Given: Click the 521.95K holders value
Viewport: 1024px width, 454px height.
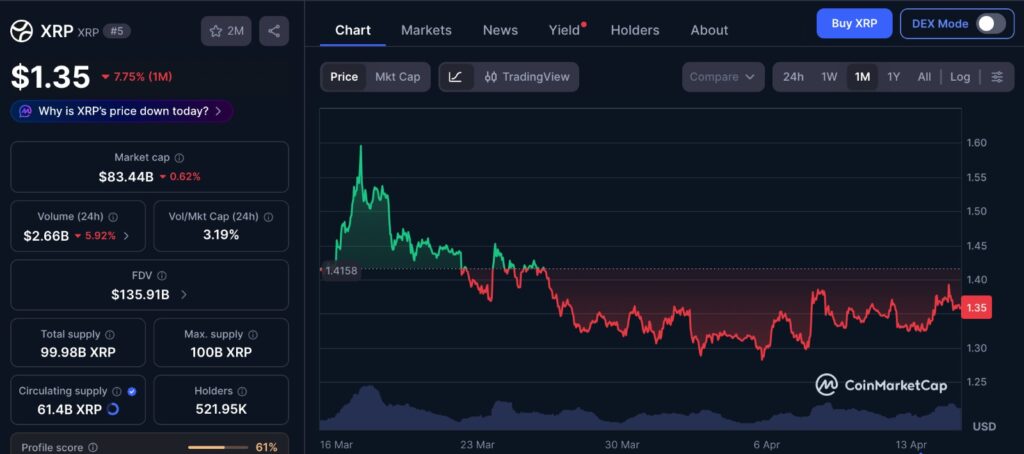Looking at the screenshot, I should point(221,410).
